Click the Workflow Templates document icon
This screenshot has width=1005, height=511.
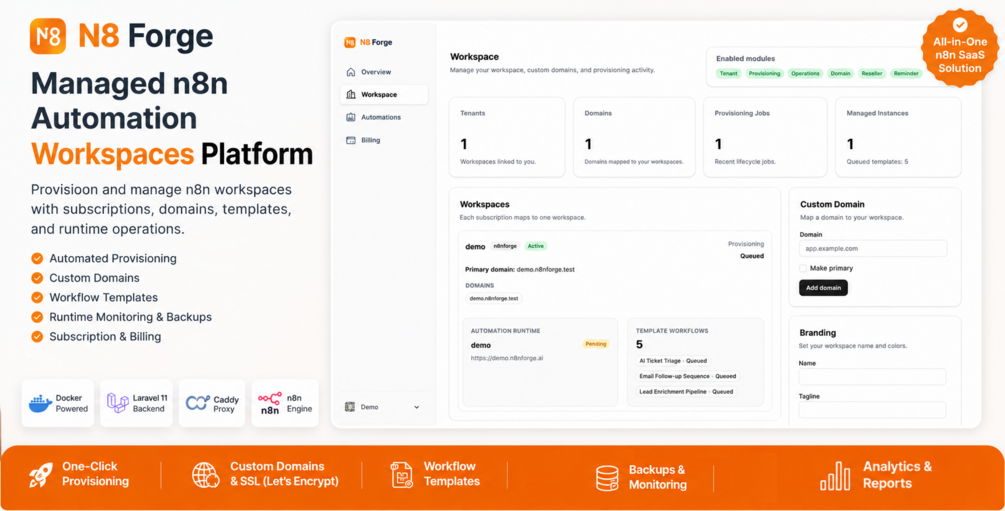(x=402, y=475)
